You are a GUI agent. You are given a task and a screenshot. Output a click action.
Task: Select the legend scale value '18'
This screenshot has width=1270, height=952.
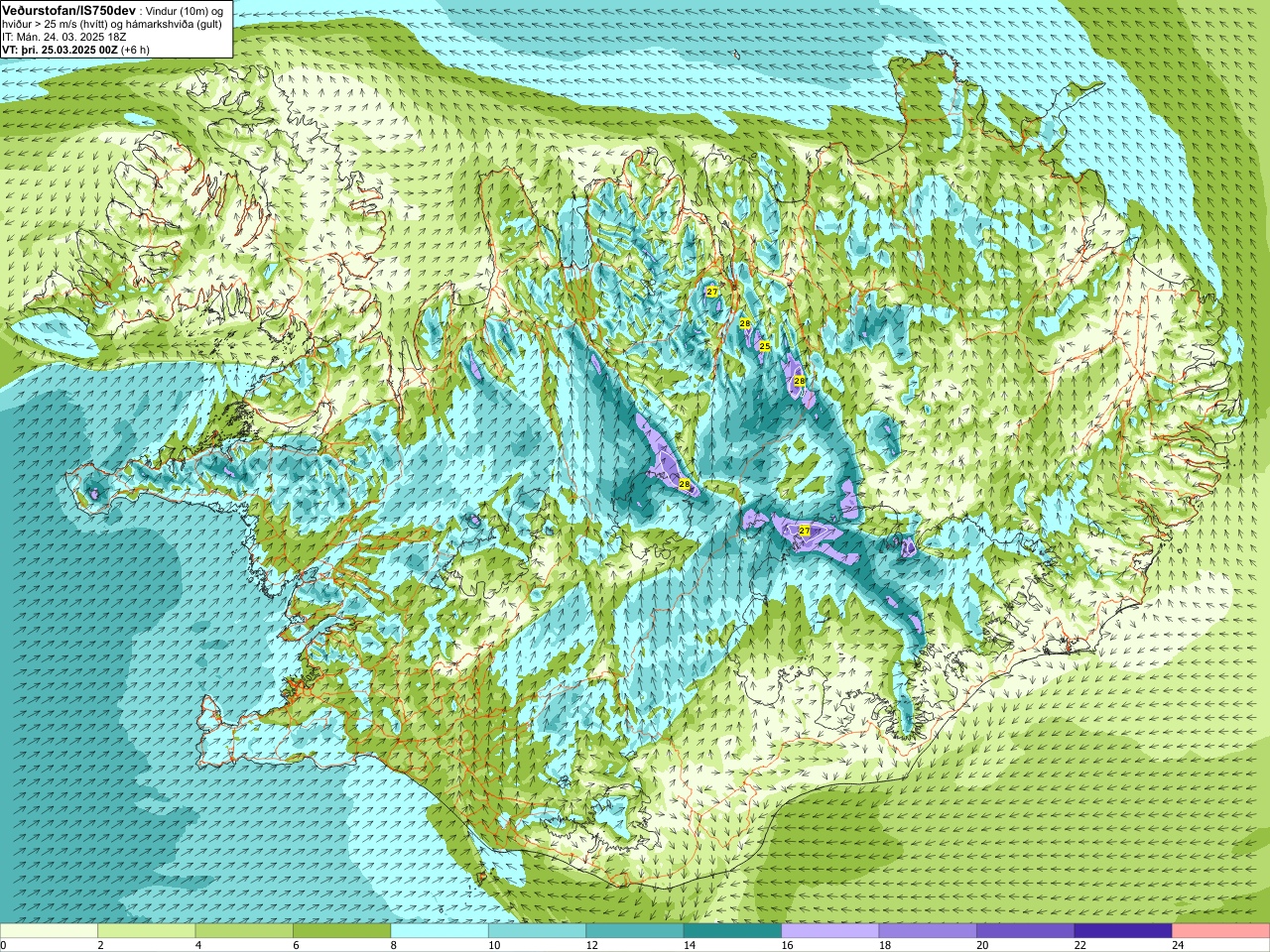(x=884, y=945)
